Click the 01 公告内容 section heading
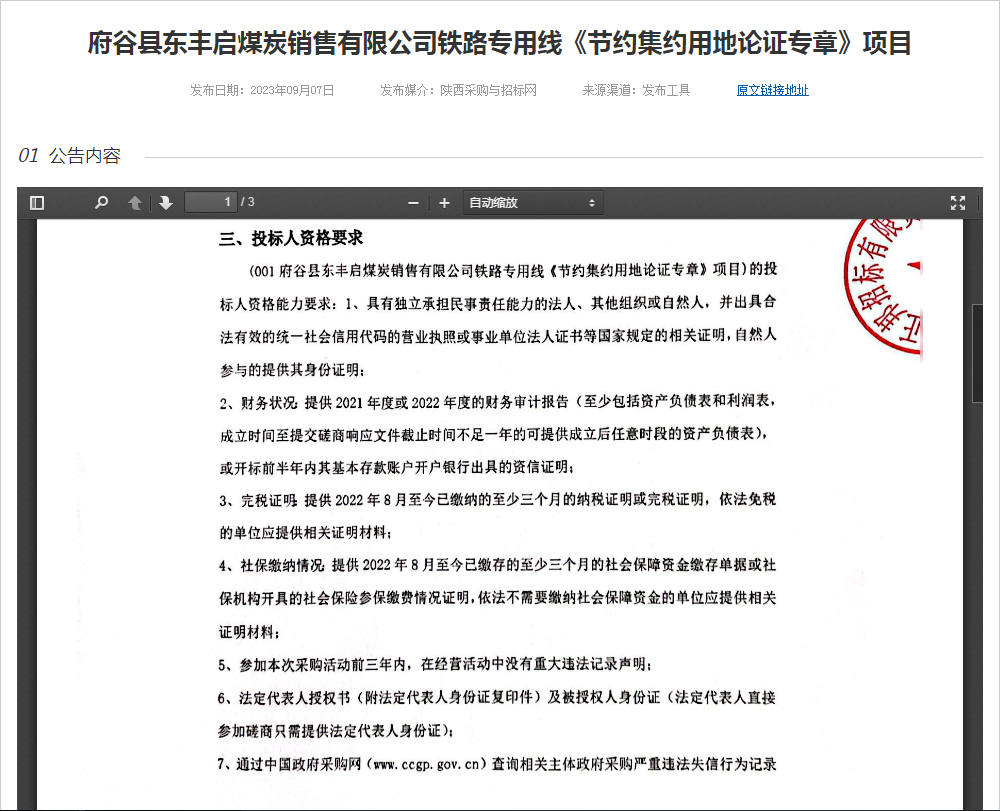Image resolution: width=1000 pixels, height=811 pixels. (70, 156)
